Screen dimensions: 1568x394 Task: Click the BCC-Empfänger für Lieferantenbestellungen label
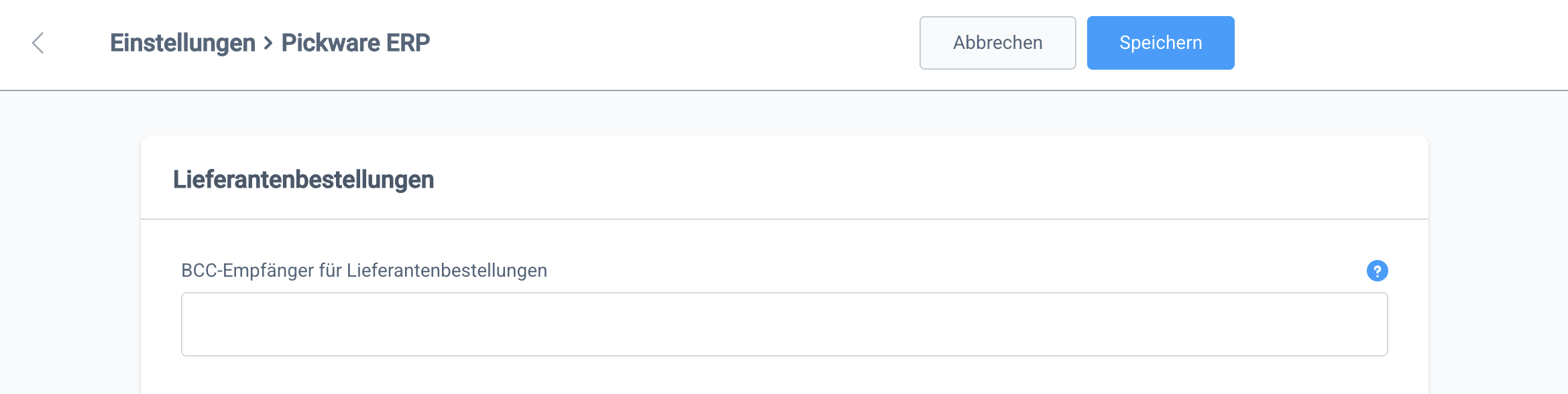tap(364, 271)
